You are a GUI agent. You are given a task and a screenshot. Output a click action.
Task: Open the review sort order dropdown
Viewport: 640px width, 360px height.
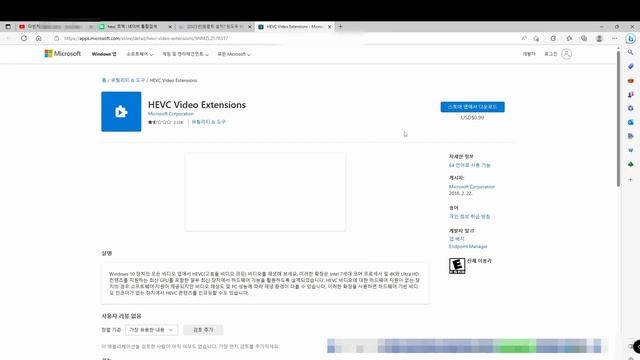click(x=151, y=330)
